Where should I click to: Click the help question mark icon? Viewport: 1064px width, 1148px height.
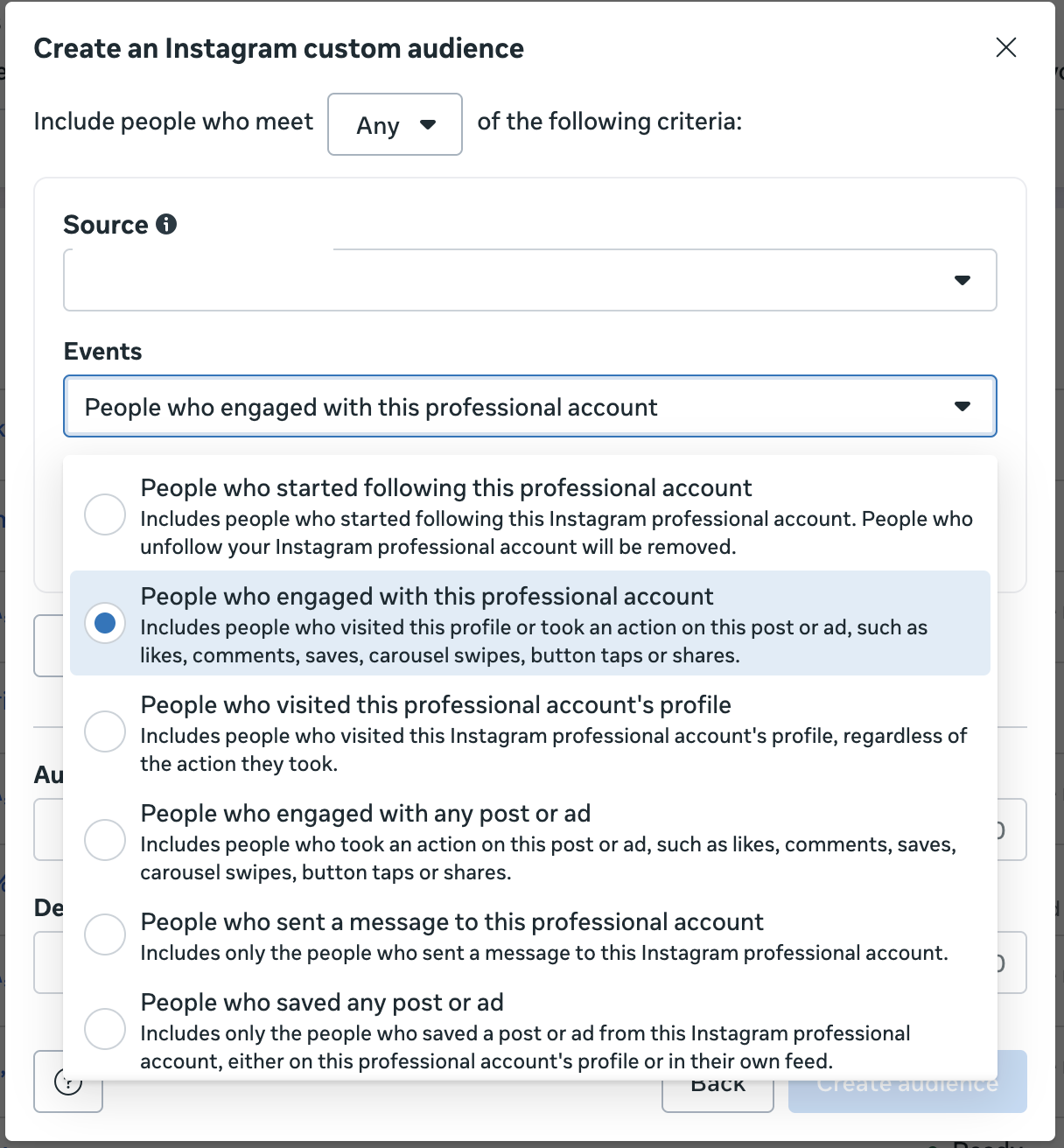pyautogui.click(x=68, y=1082)
